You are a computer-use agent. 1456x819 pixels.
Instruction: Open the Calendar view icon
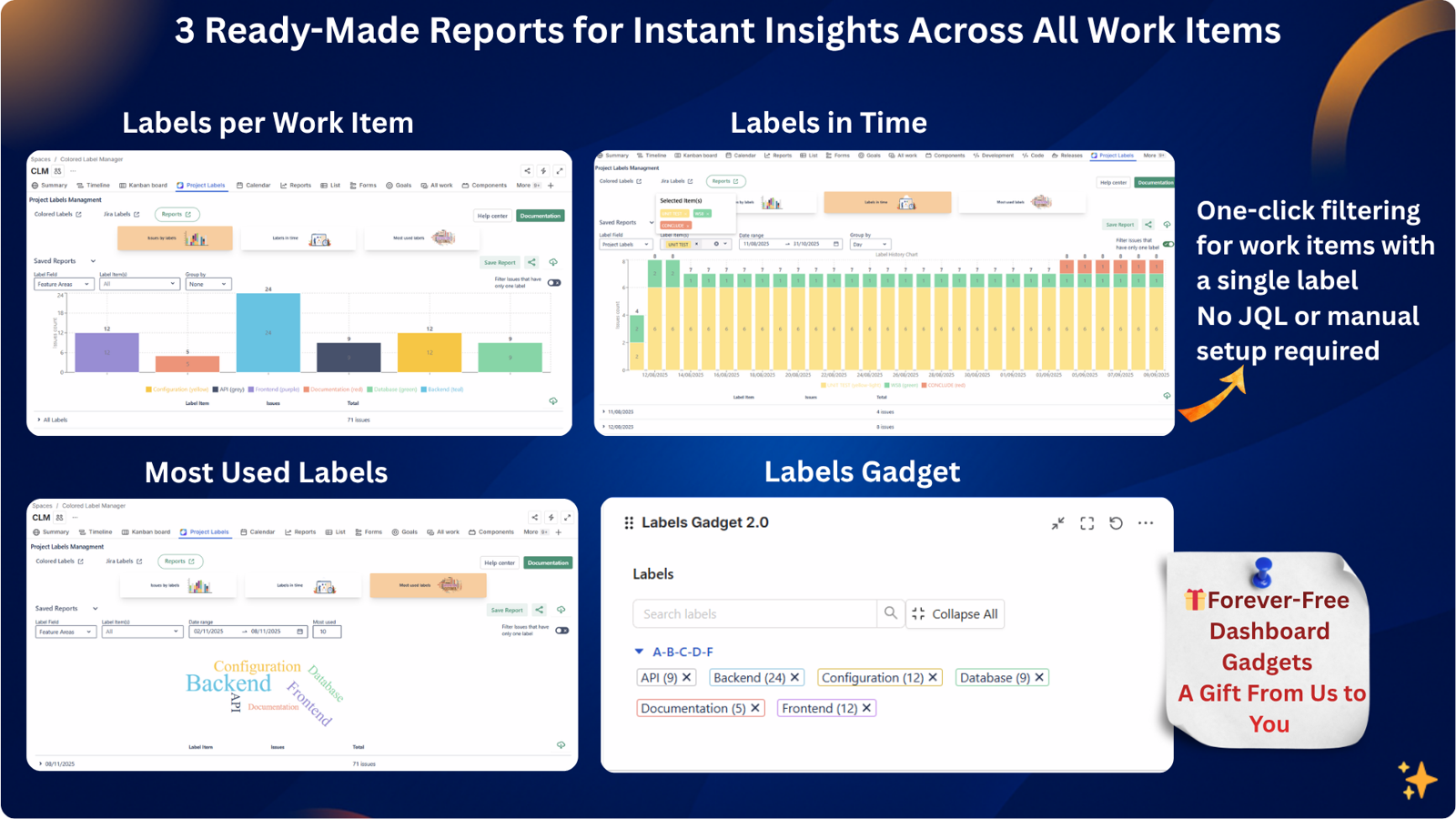[240, 185]
